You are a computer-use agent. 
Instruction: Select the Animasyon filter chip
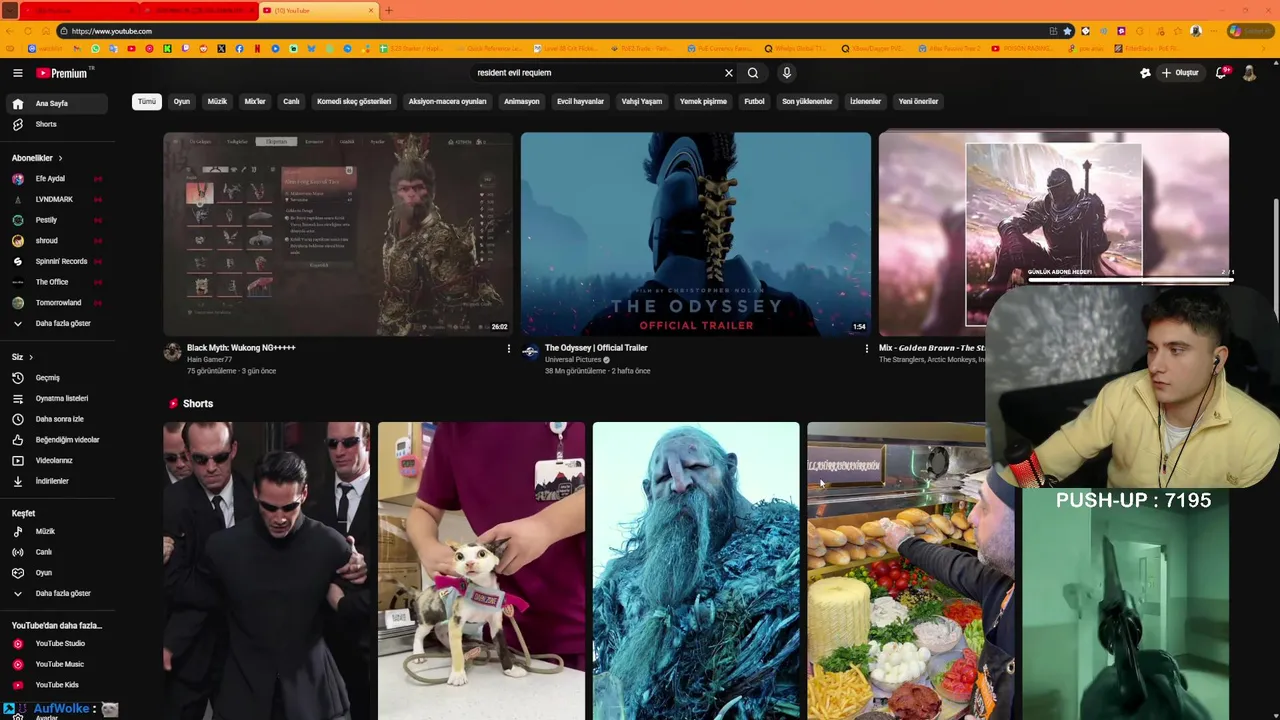click(522, 101)
